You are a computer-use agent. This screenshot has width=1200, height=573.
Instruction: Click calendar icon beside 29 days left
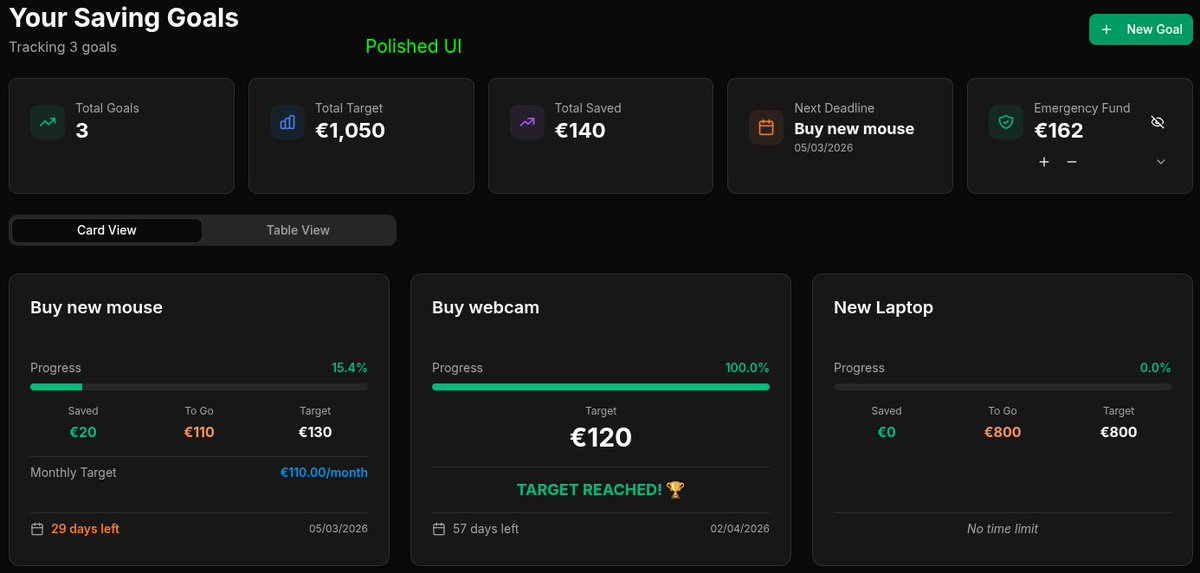pyautogui.click(x=37, y=528)
